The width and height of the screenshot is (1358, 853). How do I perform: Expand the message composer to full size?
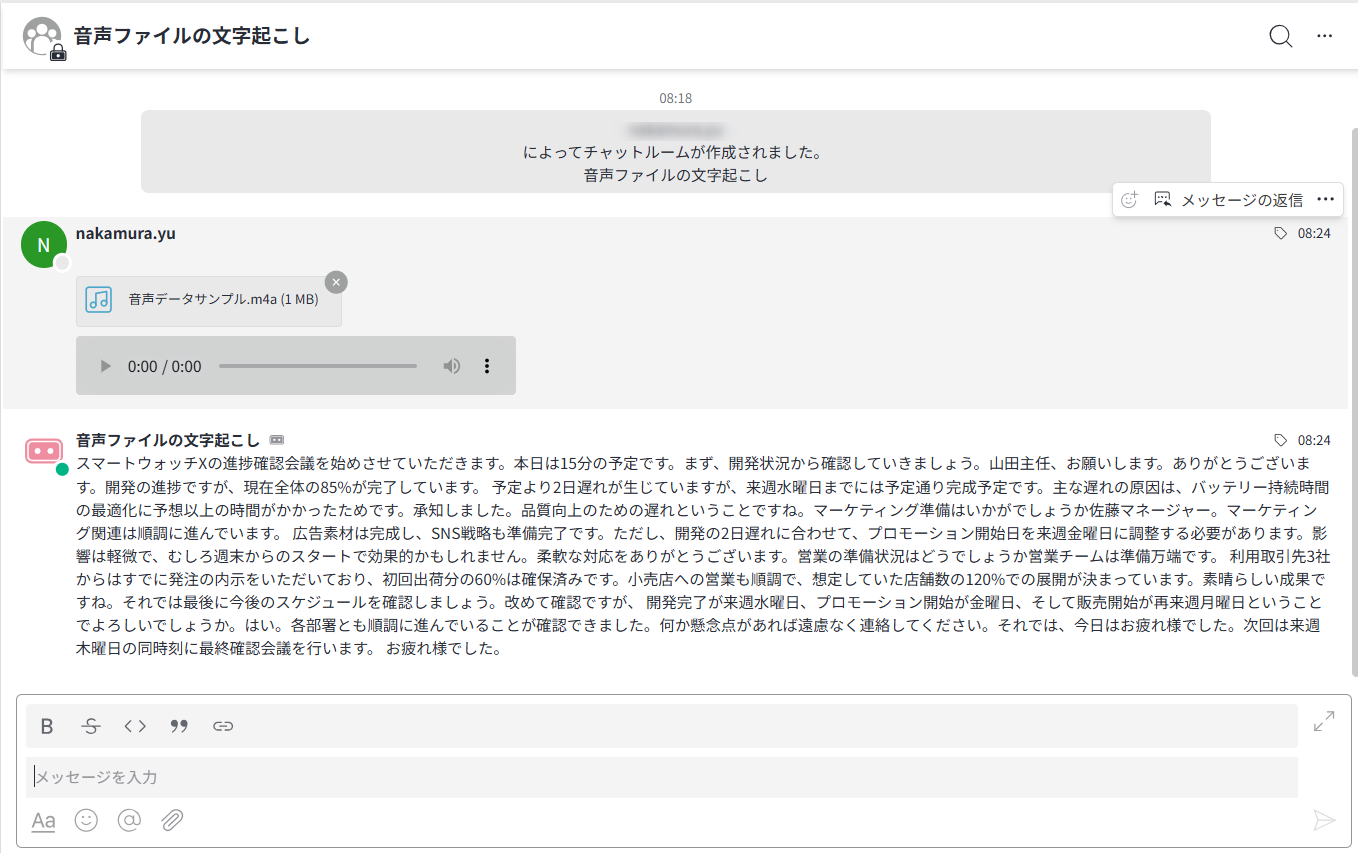1324,721
